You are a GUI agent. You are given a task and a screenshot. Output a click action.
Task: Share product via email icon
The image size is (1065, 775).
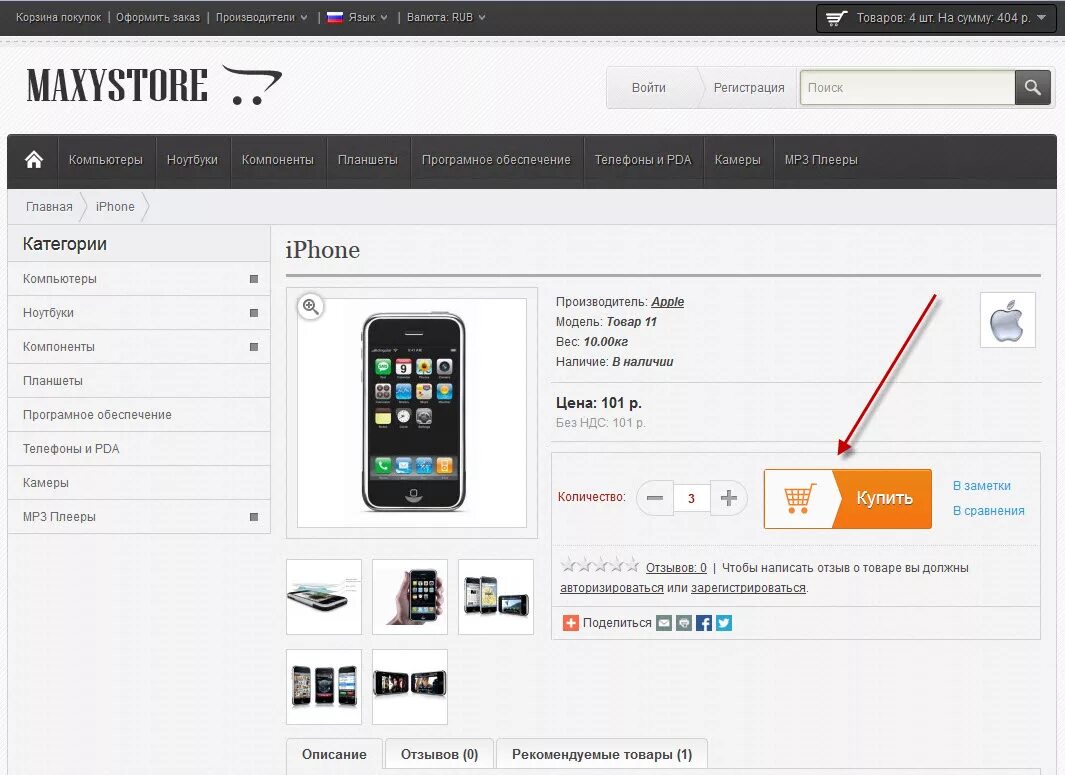coord(664,623)
